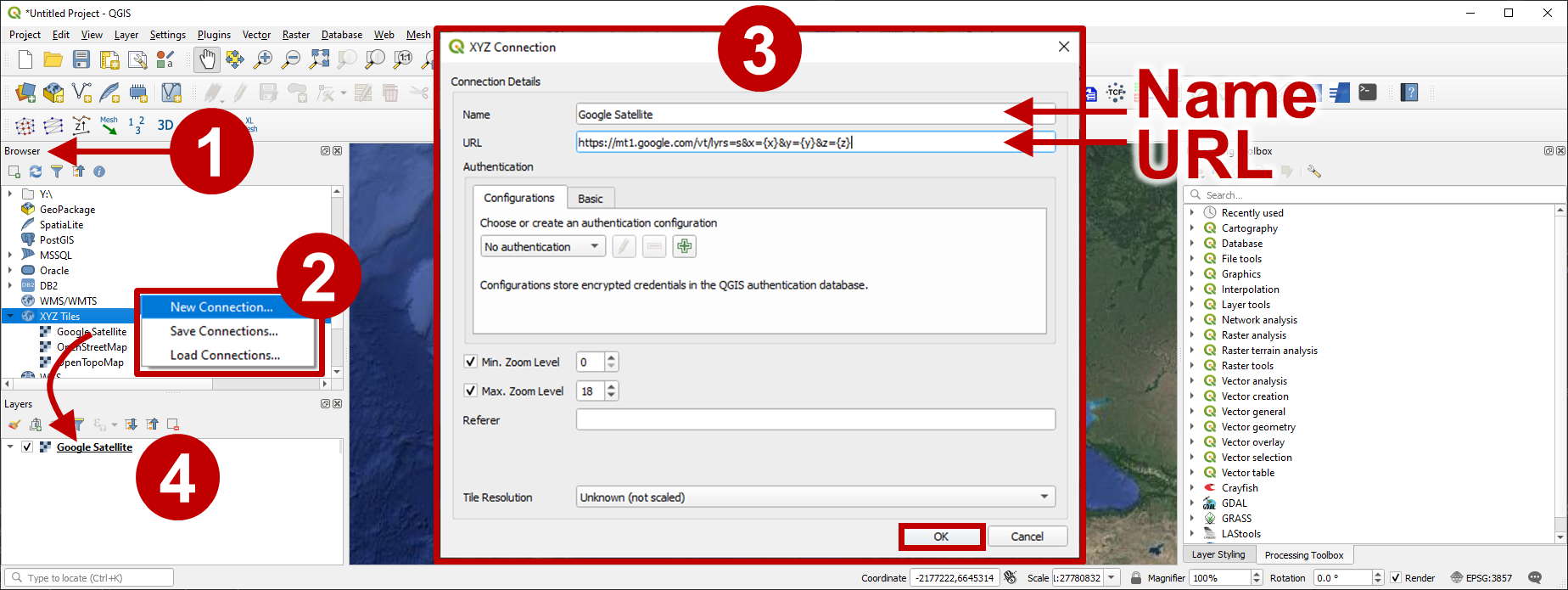Toggle Google Satellite layer visibility checkbox
Screen dimensions: 1568x590
click(27, 447)
